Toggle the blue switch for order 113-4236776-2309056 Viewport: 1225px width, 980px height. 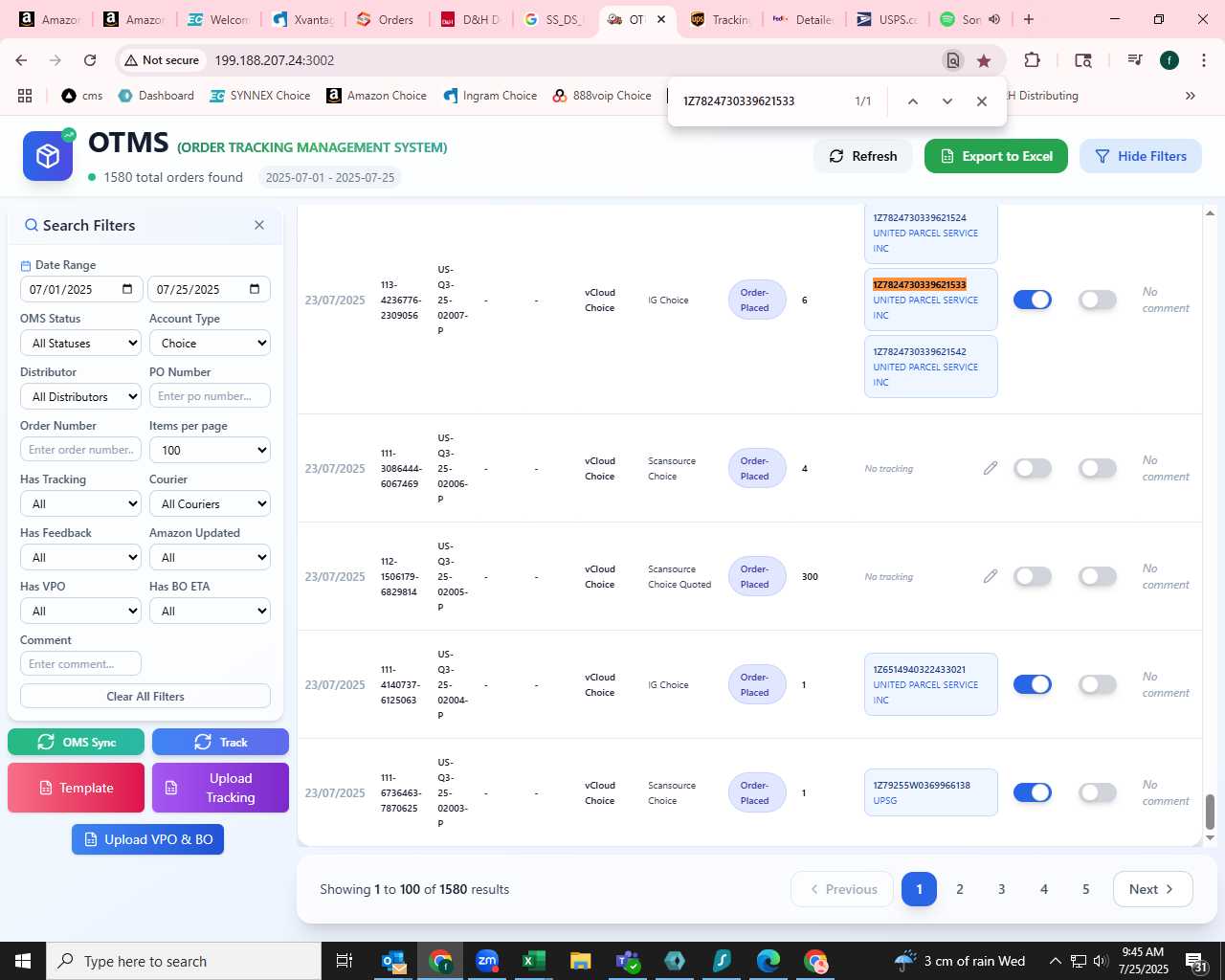pyautogui.click(x=1033, y=300)
